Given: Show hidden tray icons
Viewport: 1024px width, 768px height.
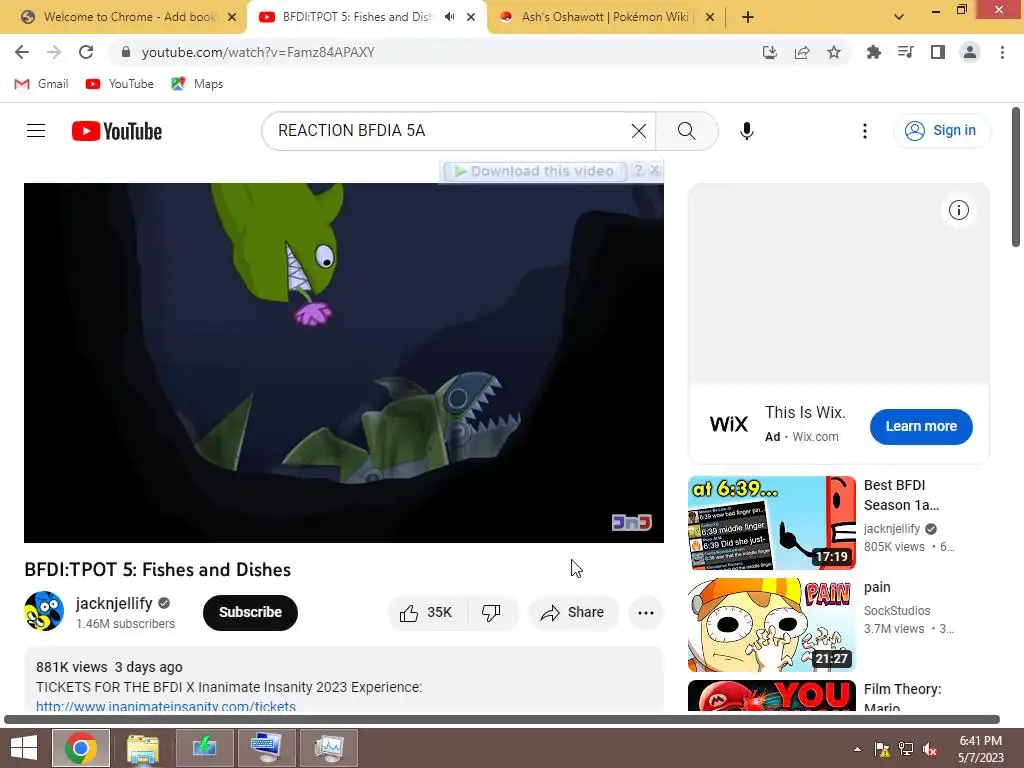Looking at the screenshot, I should pyautogui.click(x=857, y=749).
